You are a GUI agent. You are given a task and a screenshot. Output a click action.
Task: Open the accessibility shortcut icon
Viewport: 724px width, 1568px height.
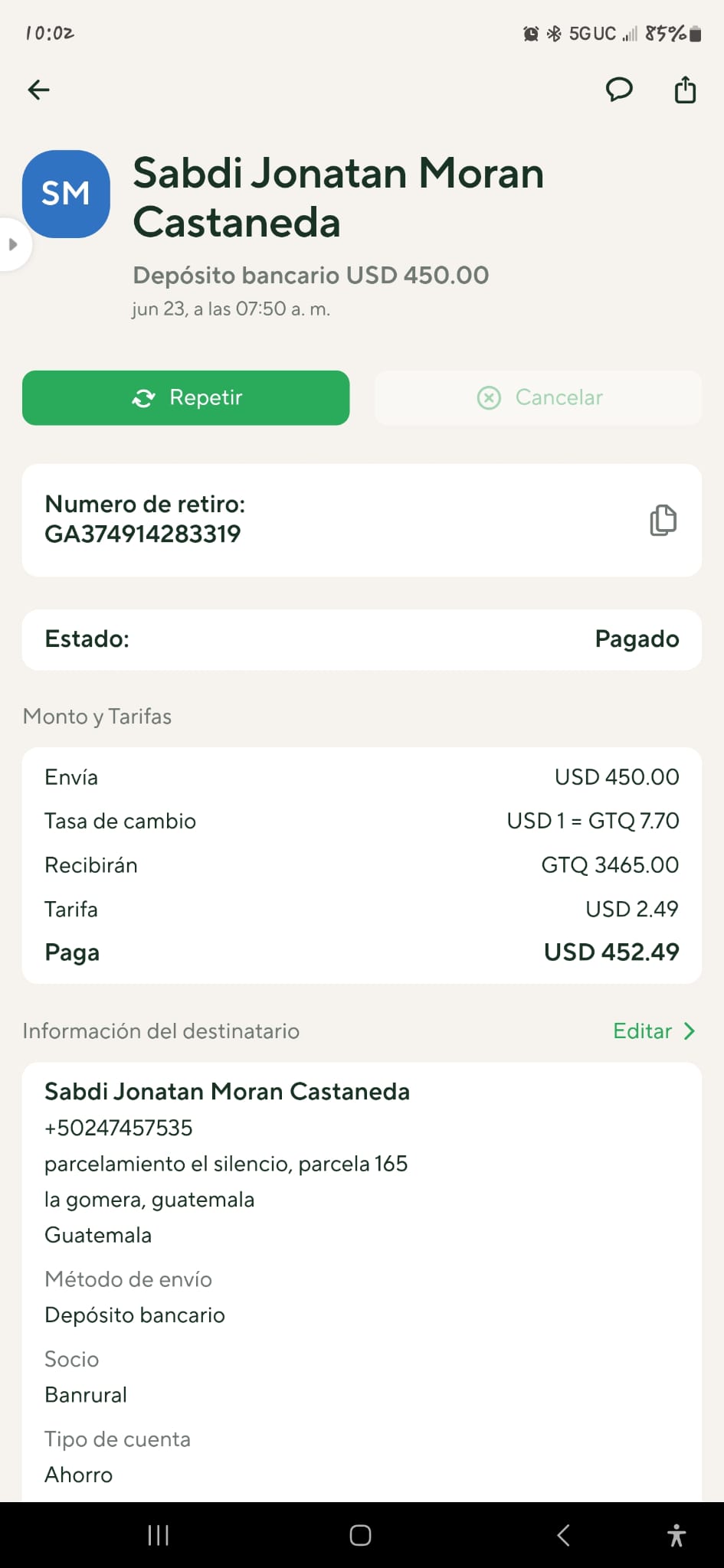[x=676, y=1535]
